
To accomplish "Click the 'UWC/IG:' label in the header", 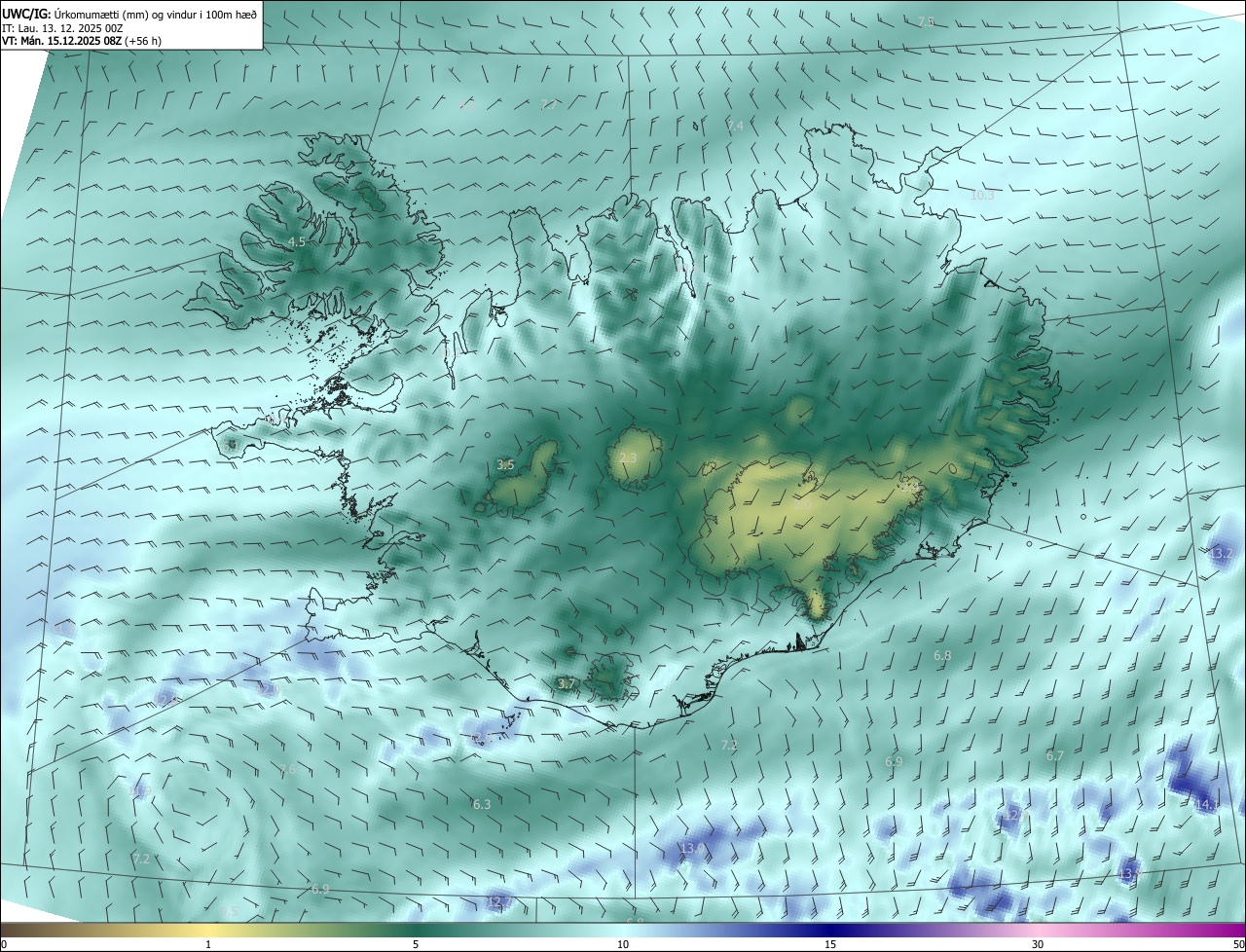I will tap(27, 14).
